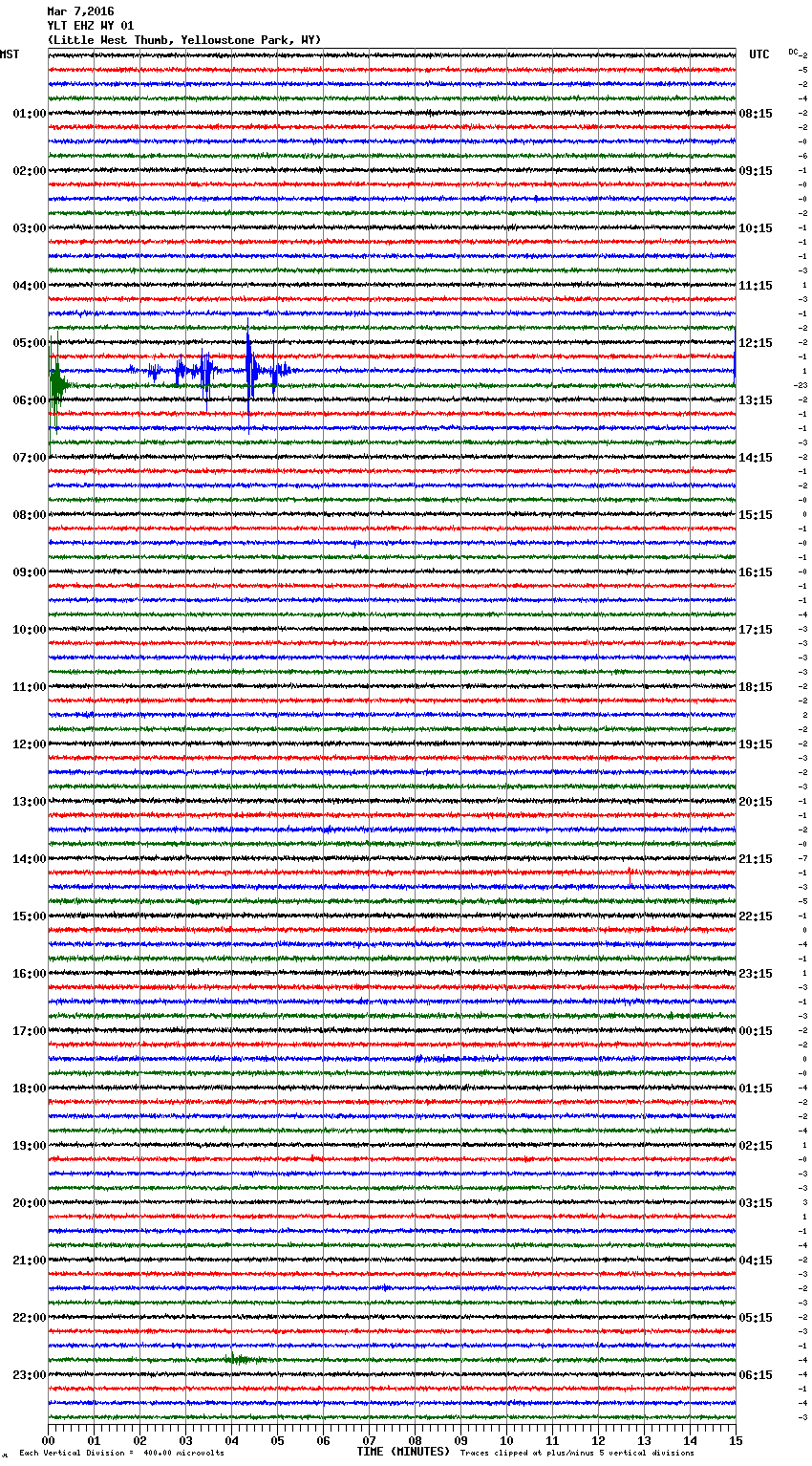This screenshot has width=812, height=1466.
Task: Select the '03:00' MST time label
Action: pyautogui.click(x=29, y=228)
